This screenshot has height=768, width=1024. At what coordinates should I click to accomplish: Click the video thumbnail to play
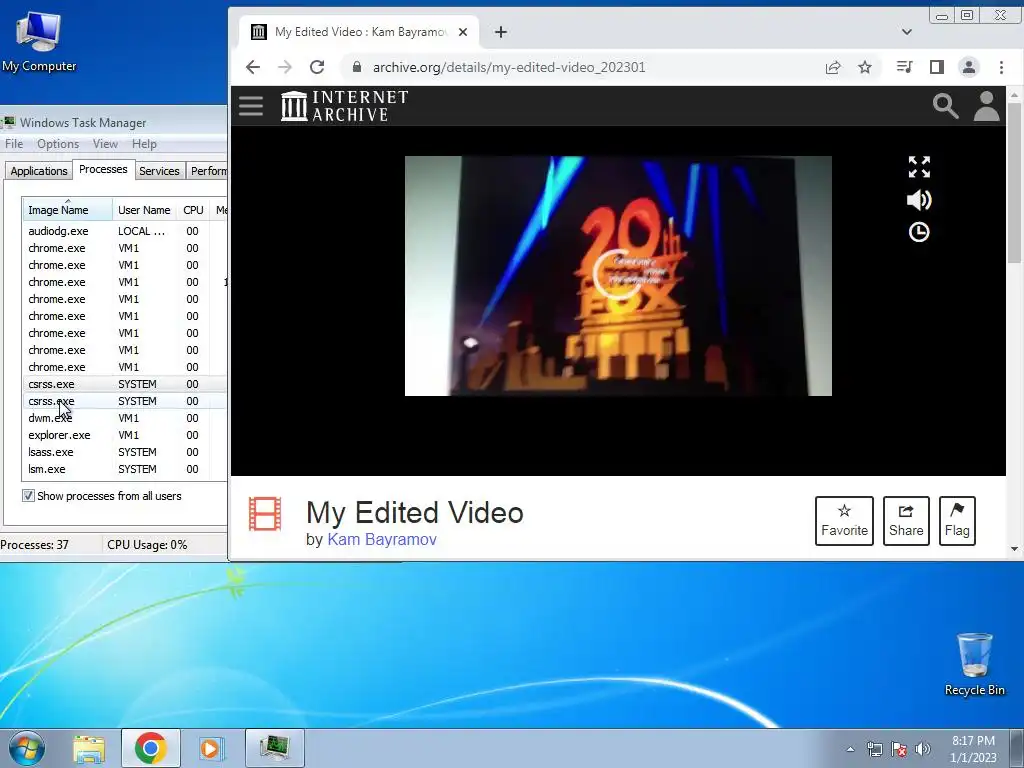618,276
